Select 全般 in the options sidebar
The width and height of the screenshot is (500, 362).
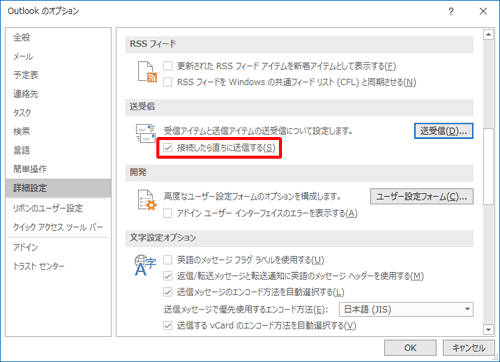pos(58,37)
